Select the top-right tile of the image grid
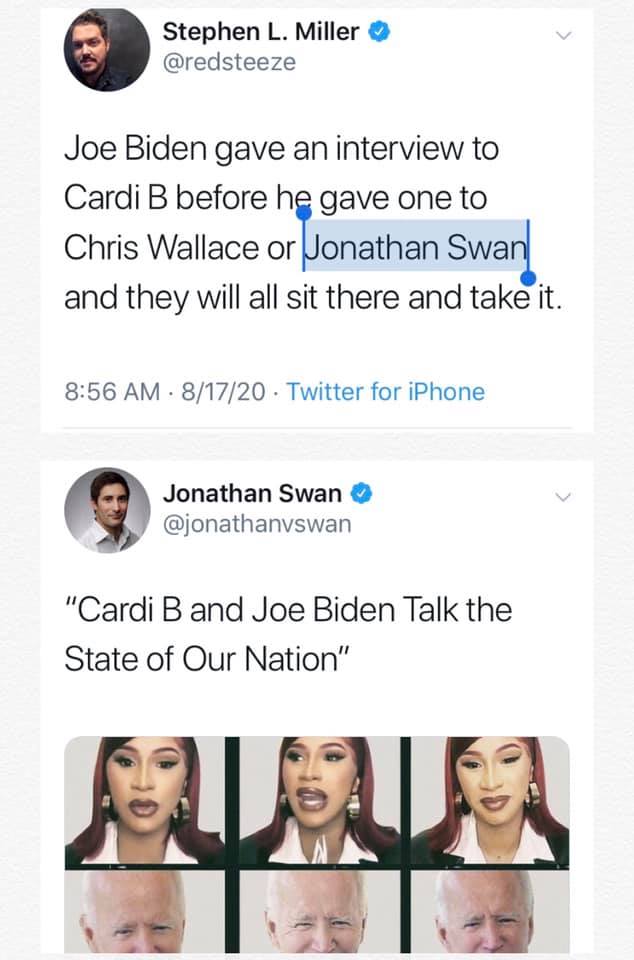634x960 pixels. coord(491,800)
